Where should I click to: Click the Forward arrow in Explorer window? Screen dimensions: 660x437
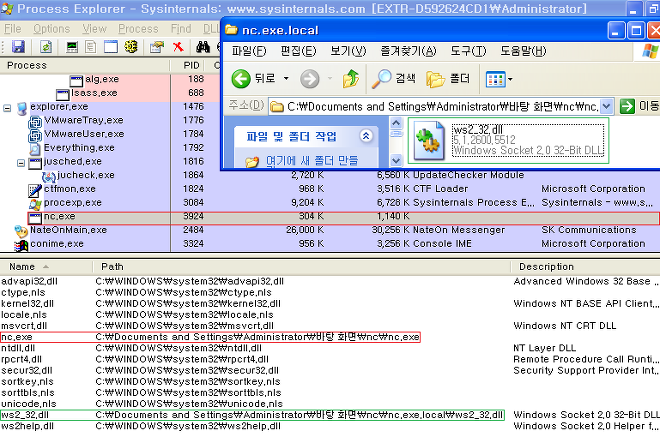[310, 79]
